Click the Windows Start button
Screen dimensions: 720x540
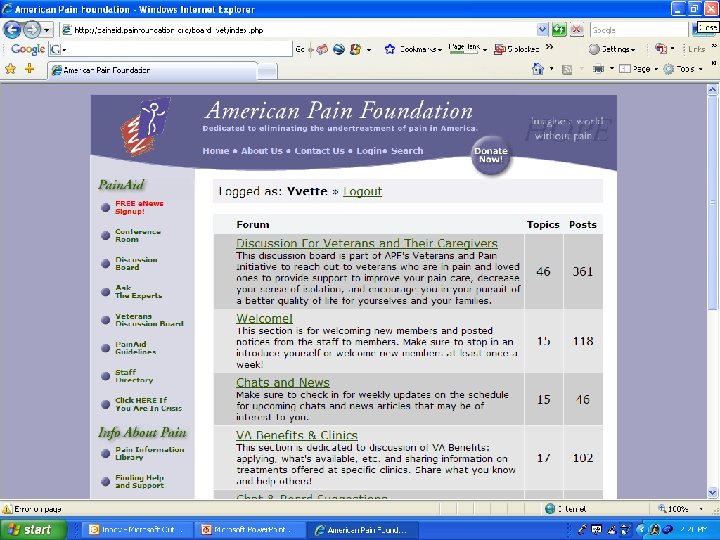[x=31, y=529]
